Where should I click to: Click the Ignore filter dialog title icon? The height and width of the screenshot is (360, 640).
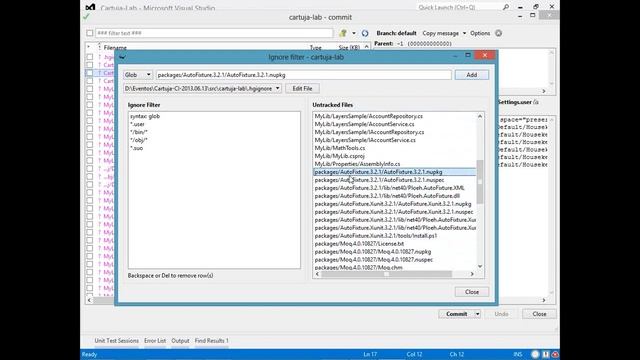122,57
